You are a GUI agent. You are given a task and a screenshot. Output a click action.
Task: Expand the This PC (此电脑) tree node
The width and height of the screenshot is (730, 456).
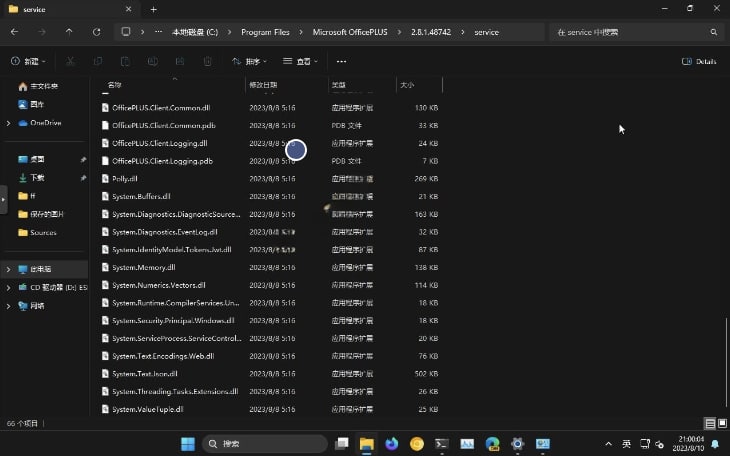click(x=8, y=269)
